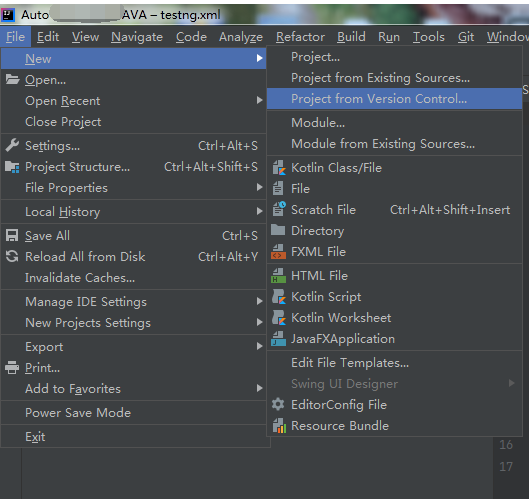Click the Kotlin Worksheet icon
This screenshot has width=529, height=499.
point(279,317)
